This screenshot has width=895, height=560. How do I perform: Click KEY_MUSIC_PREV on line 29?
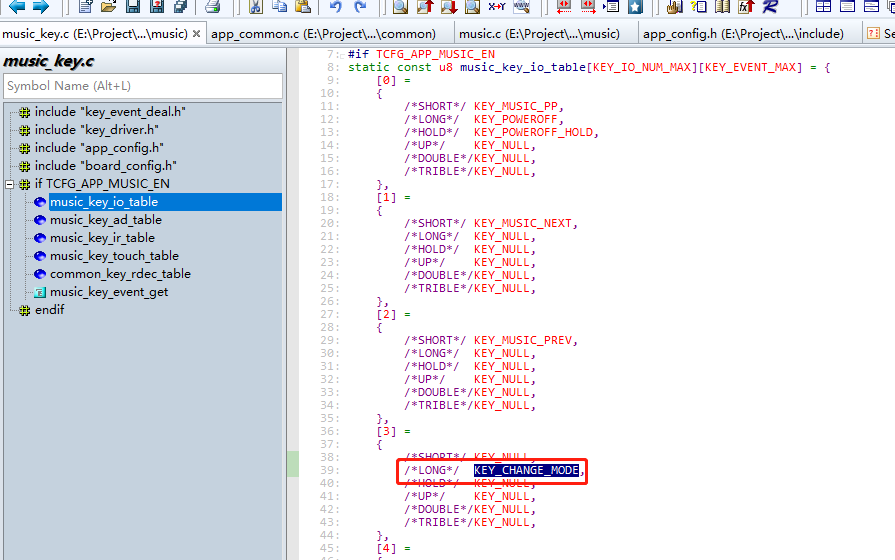pyautogui.click(x=522, y=340)
